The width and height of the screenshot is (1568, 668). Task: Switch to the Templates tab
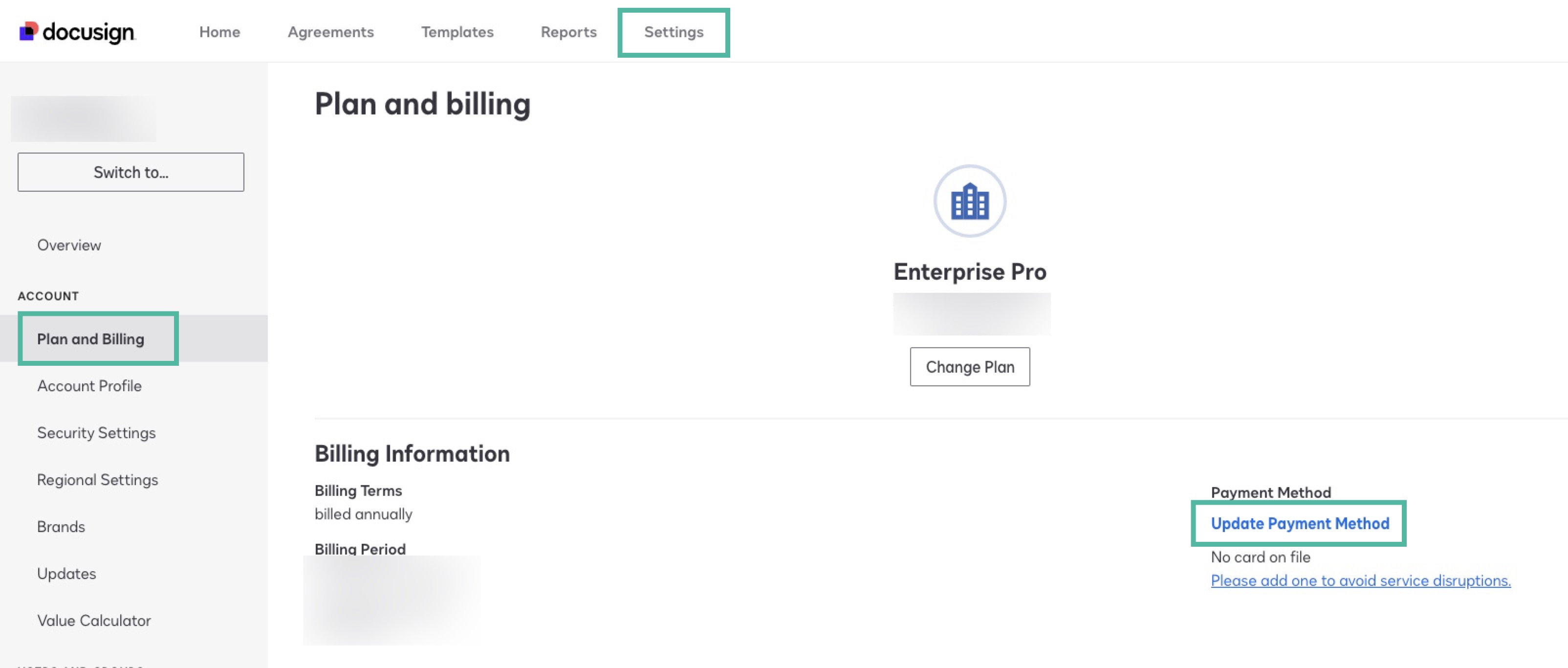[457, 32]
